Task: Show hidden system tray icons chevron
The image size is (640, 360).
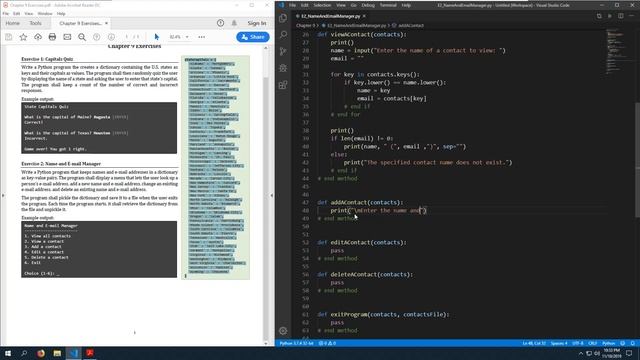Action: pos(581,353)
